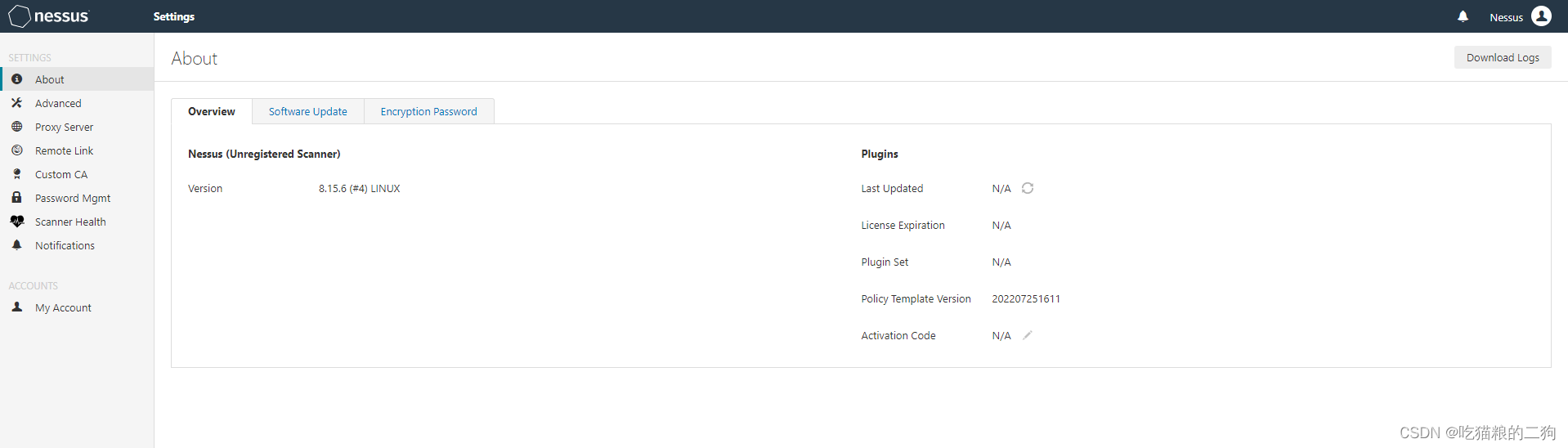Click the About page title
Viewport: 1568px width, 448px height.
click(195, 58)
